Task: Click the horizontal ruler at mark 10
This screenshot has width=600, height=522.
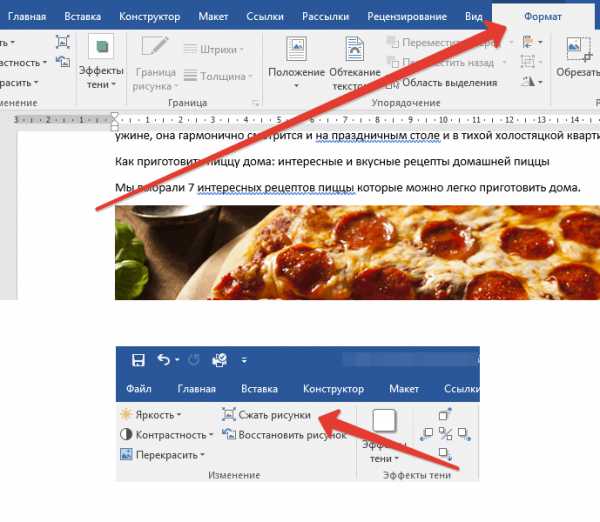Action: pyautogui.click(x=443, y=120)
